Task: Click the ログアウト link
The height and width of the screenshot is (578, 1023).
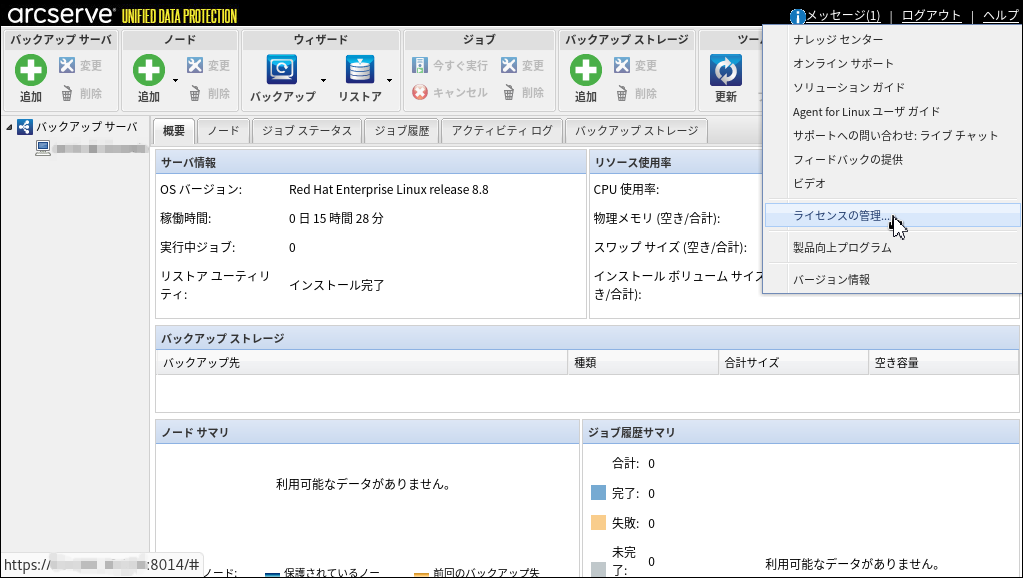Action: pyautogui.click(x=931, y=16)
